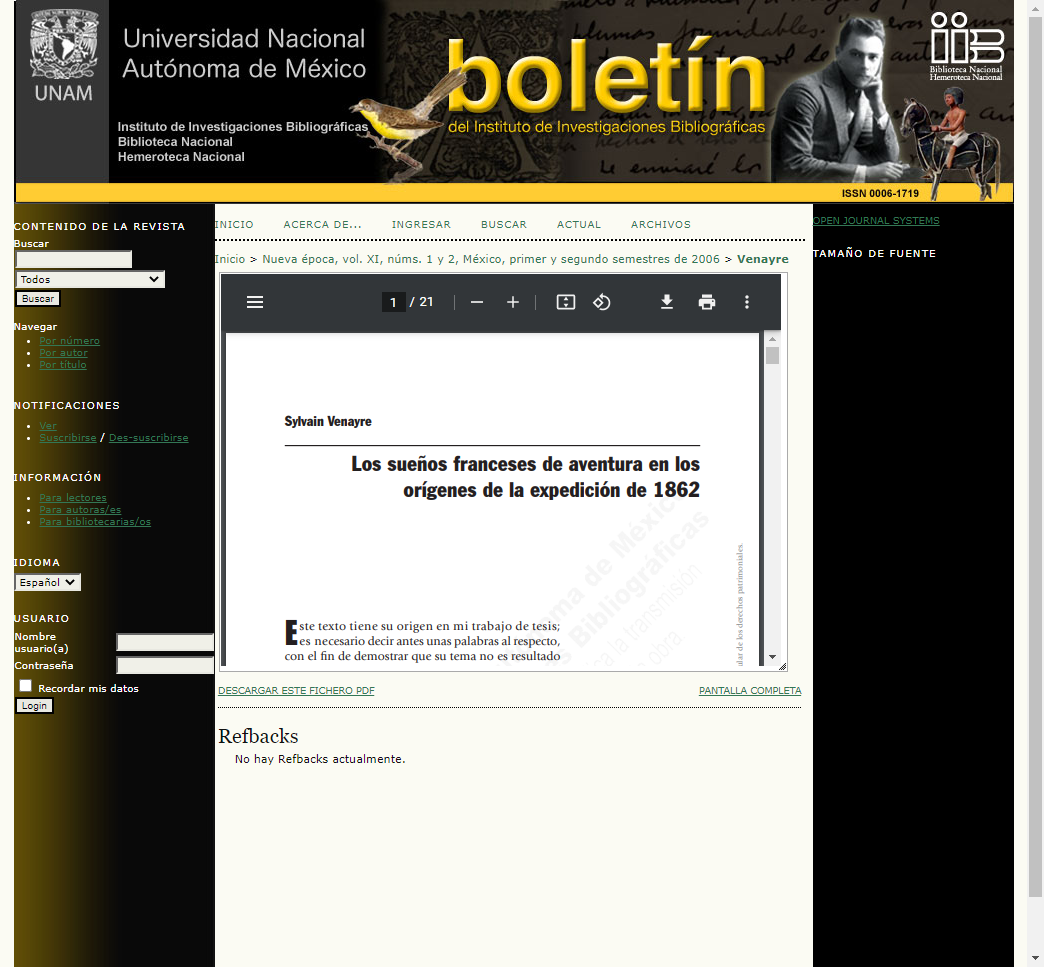Open PANTALLA COMPLETA link
The height and width of the screenshot is (967, 1044).
pos(750,691)
